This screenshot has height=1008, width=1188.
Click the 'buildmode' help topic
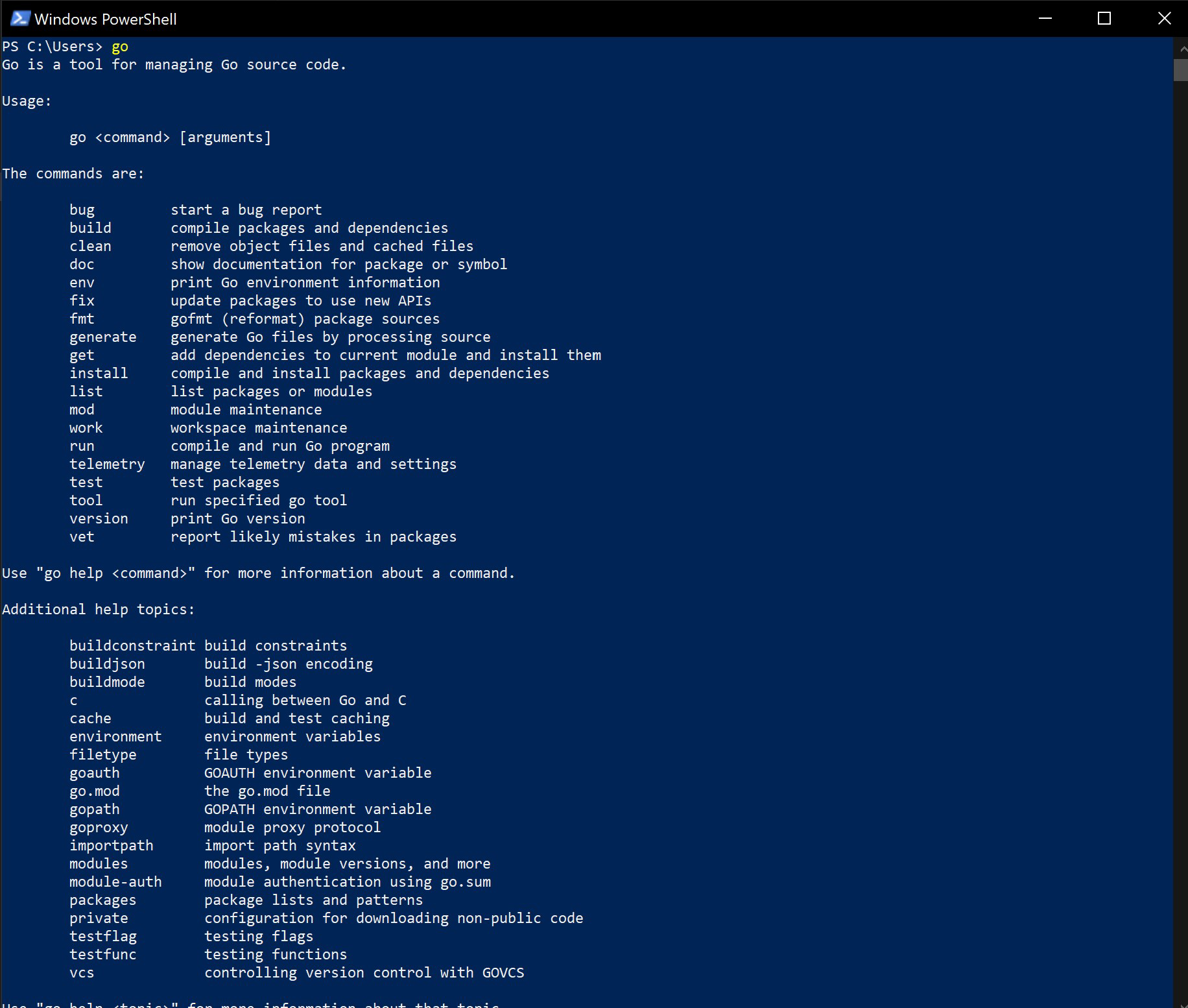tap(107, 682)
